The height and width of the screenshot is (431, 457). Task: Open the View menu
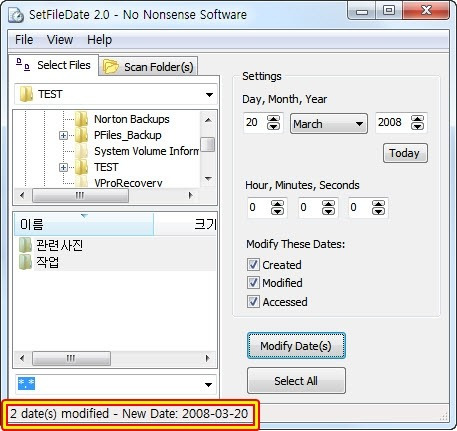60,40
